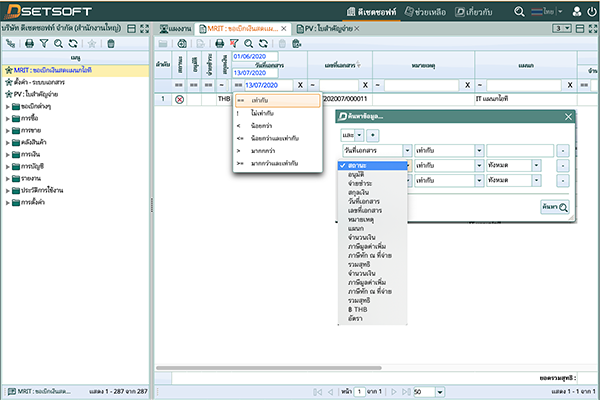Click the refresh icon in left menu toolbar
Image resolution: width=600 pixels, height=400 pixels.
coord(73,44)
